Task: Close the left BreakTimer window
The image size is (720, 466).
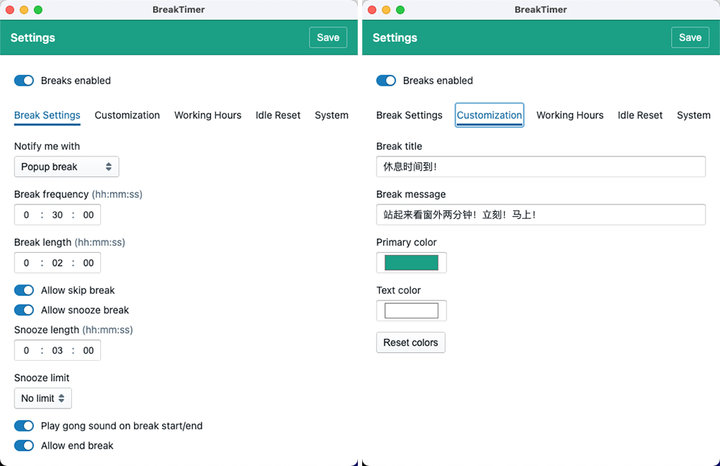Action: 10,10
